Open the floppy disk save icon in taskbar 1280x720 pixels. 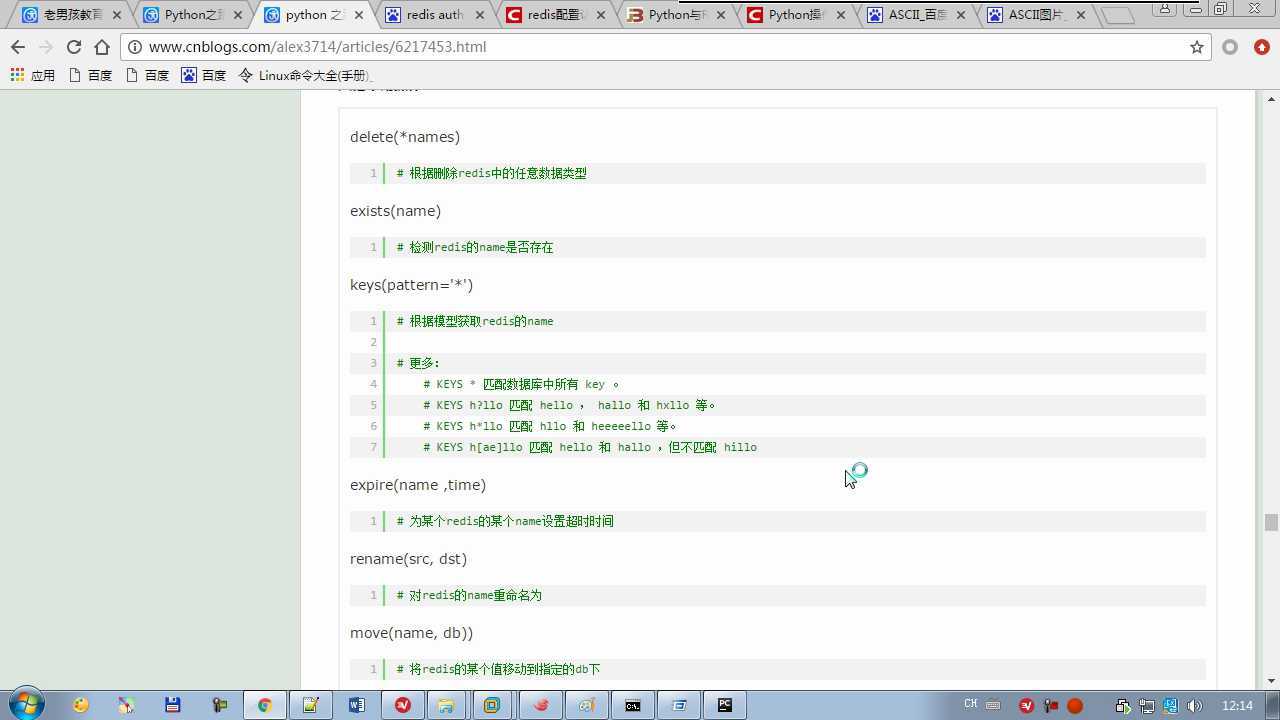click(x=172, y=705)
